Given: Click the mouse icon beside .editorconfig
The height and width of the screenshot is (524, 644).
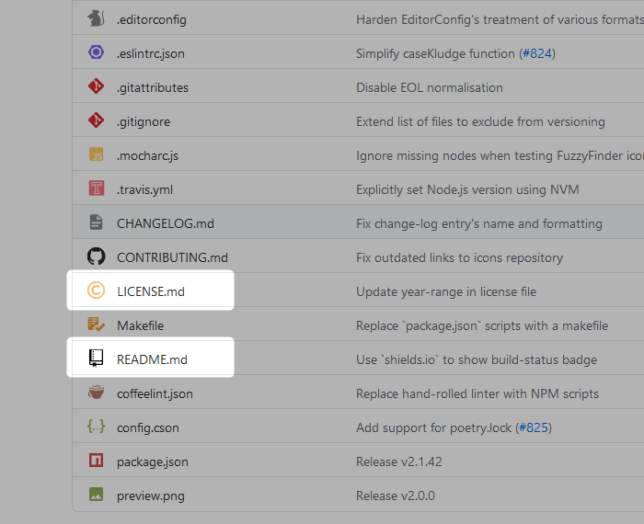Looking at the screenshot, I should (96, 19).
